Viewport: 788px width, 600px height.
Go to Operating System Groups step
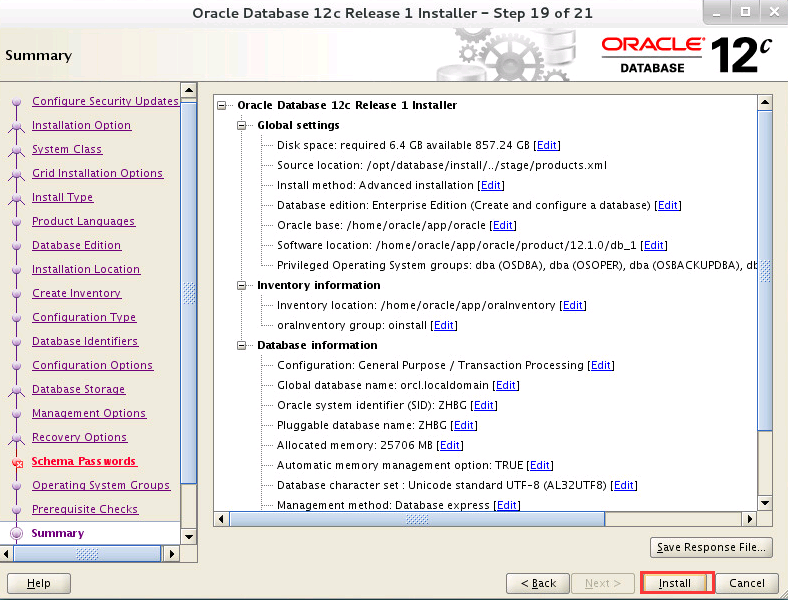click(x=101, y=485)
